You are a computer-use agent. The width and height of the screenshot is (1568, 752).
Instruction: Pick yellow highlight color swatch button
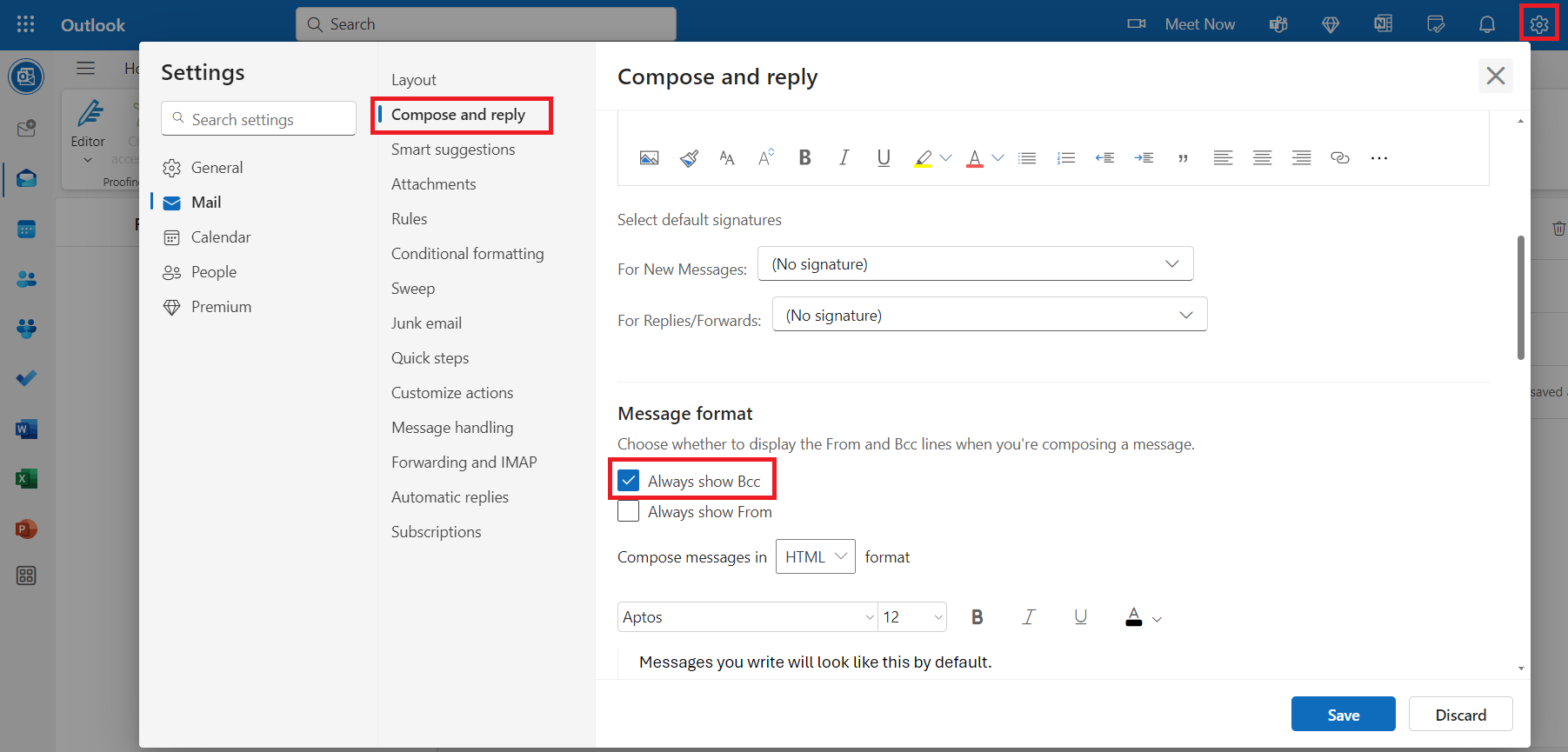pyautogui.click(x=924, y=158)
